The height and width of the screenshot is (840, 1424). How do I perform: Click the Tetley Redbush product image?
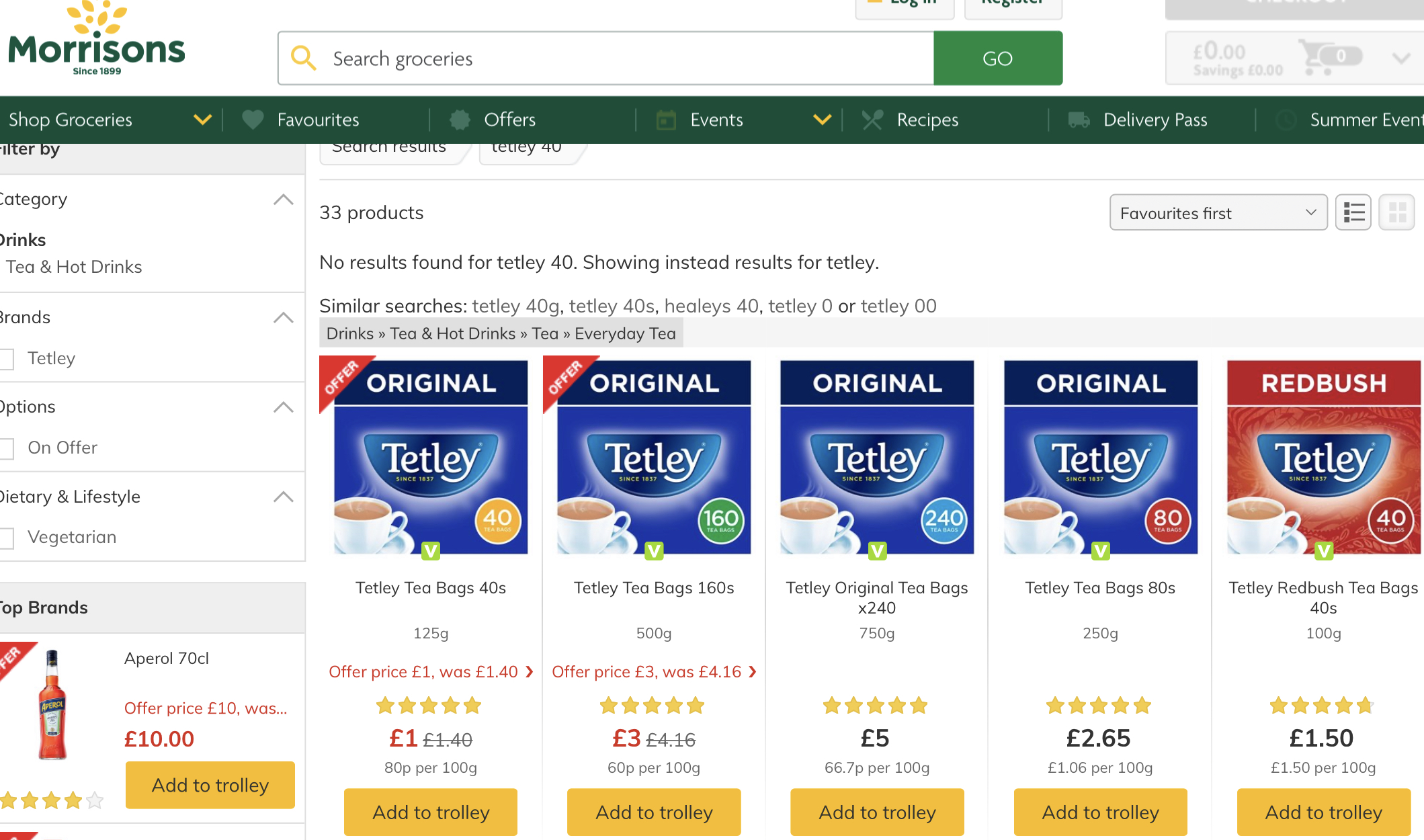1324,458
